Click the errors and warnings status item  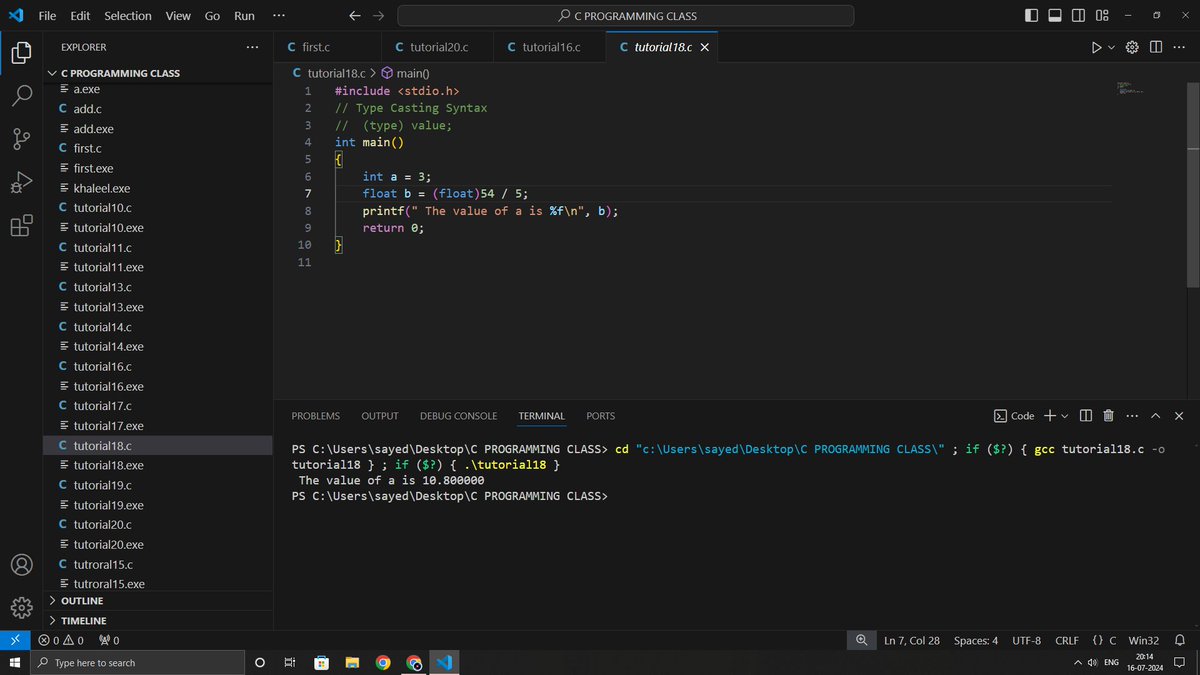click(x=61, y=640)
